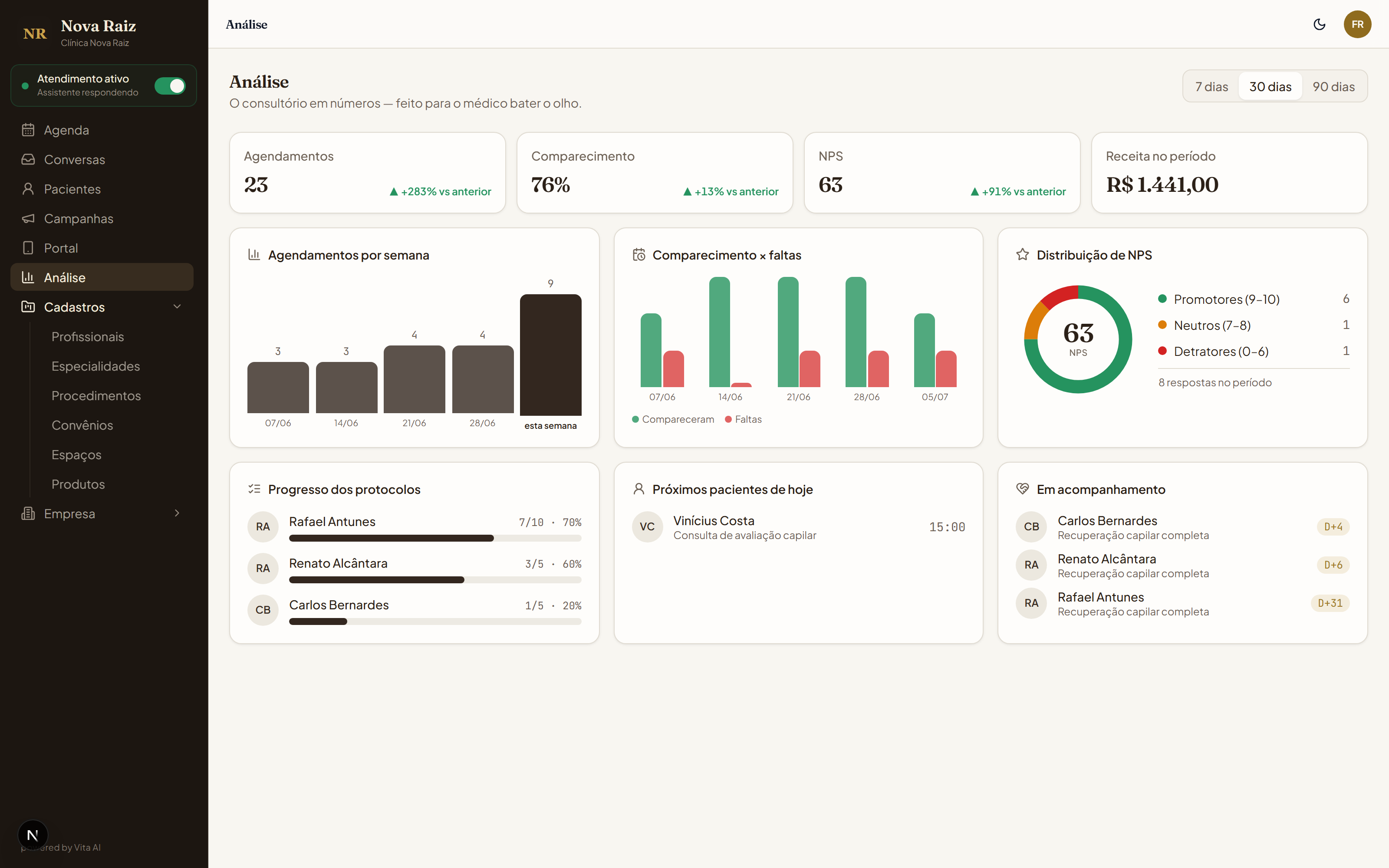Disable the Atendimento ativo switch
Screen dimensions: 1389x868
(x=170, y=85)
